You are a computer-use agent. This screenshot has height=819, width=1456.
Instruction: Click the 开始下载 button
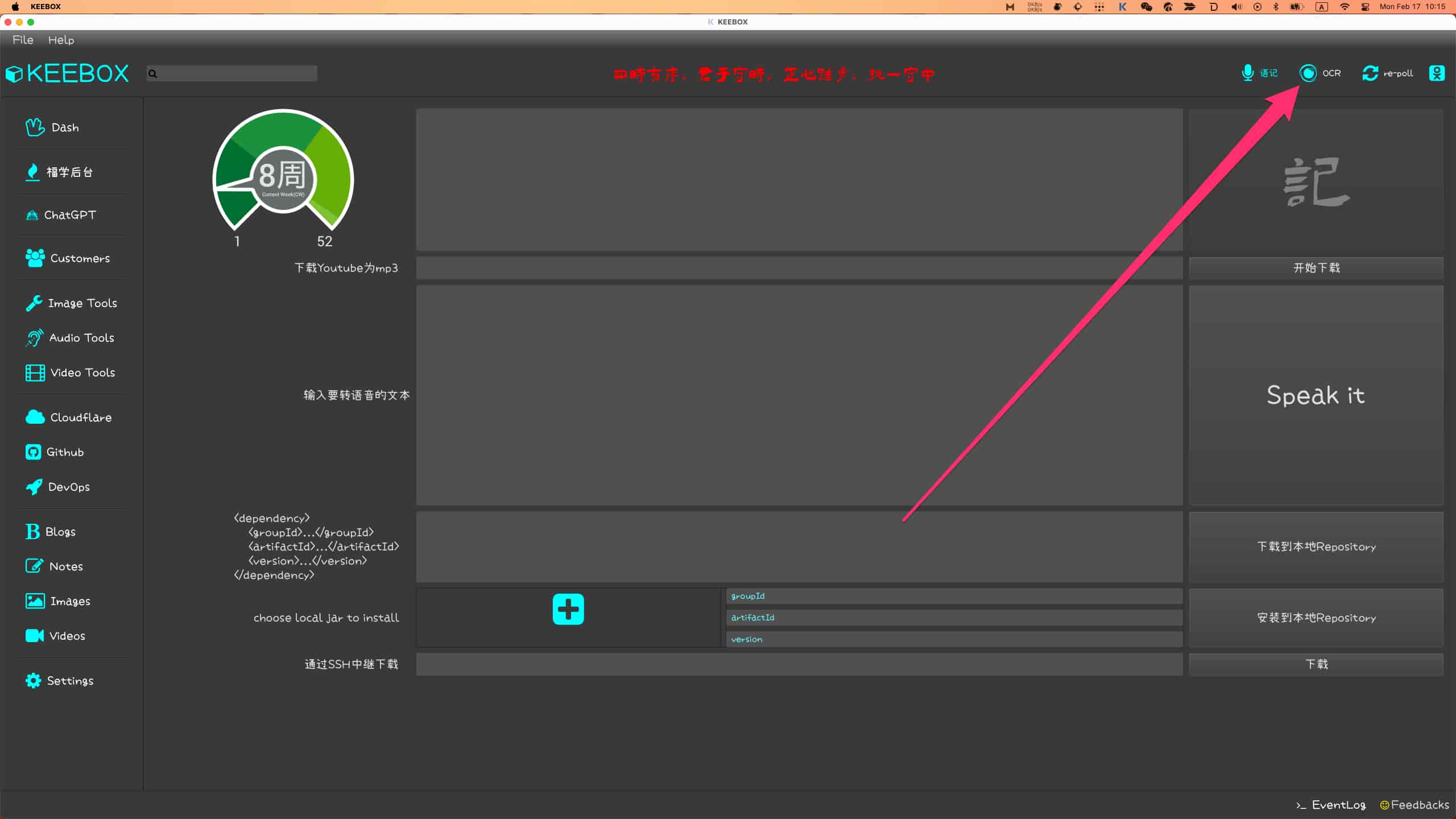click(1316, 268)
